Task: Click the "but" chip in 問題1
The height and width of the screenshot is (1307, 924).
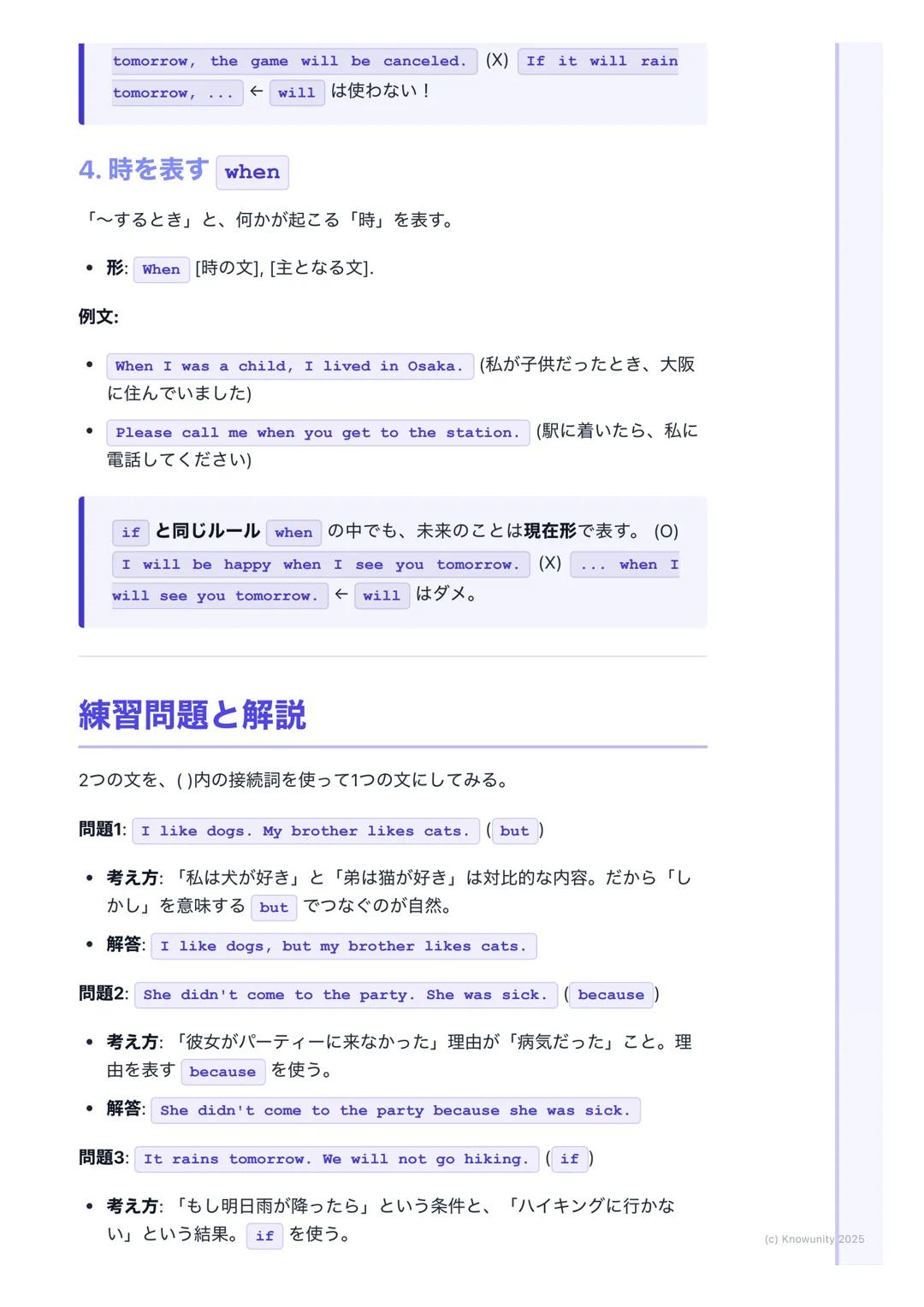Action: 514,831
